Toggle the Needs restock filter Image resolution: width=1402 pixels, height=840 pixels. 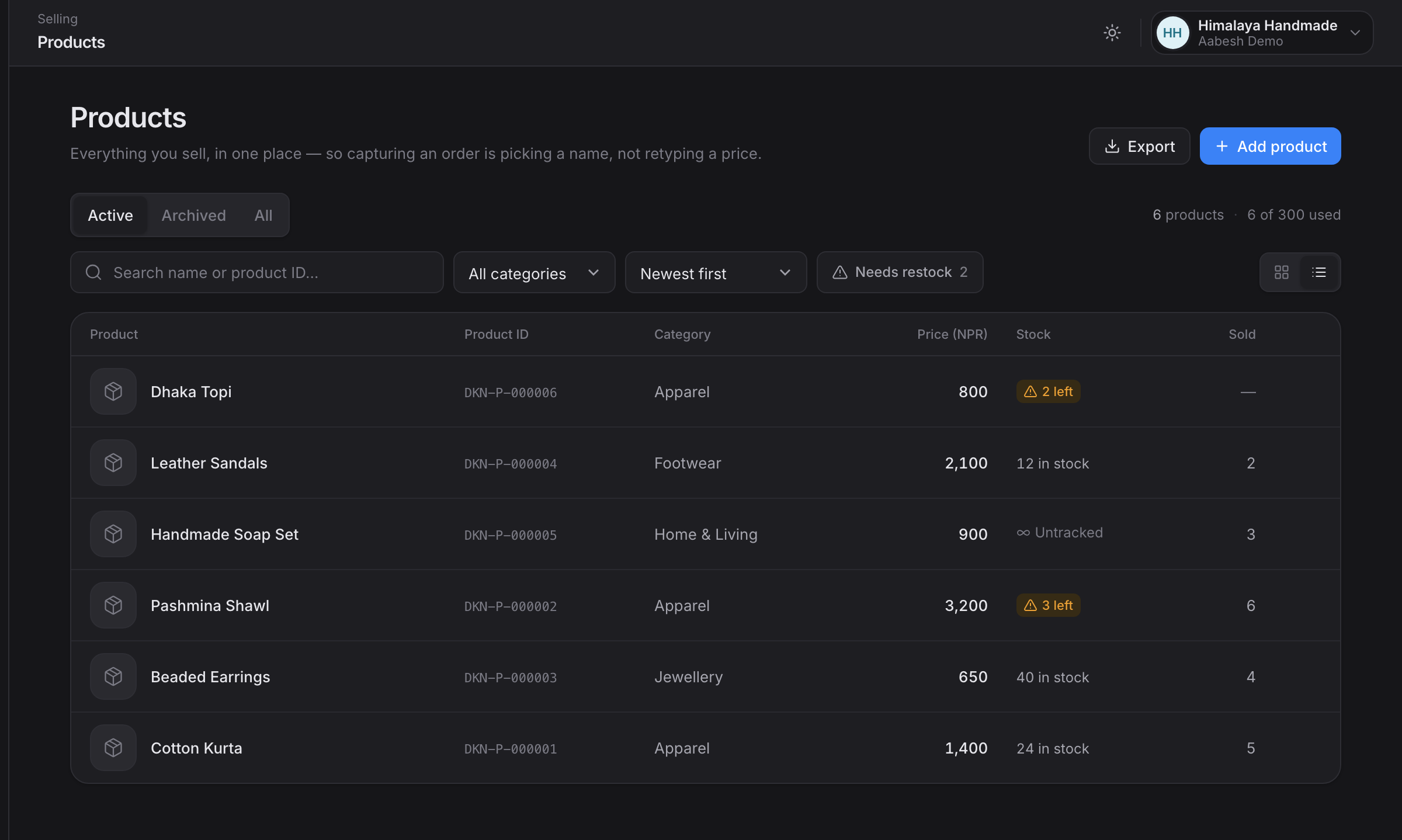(900, 272)
